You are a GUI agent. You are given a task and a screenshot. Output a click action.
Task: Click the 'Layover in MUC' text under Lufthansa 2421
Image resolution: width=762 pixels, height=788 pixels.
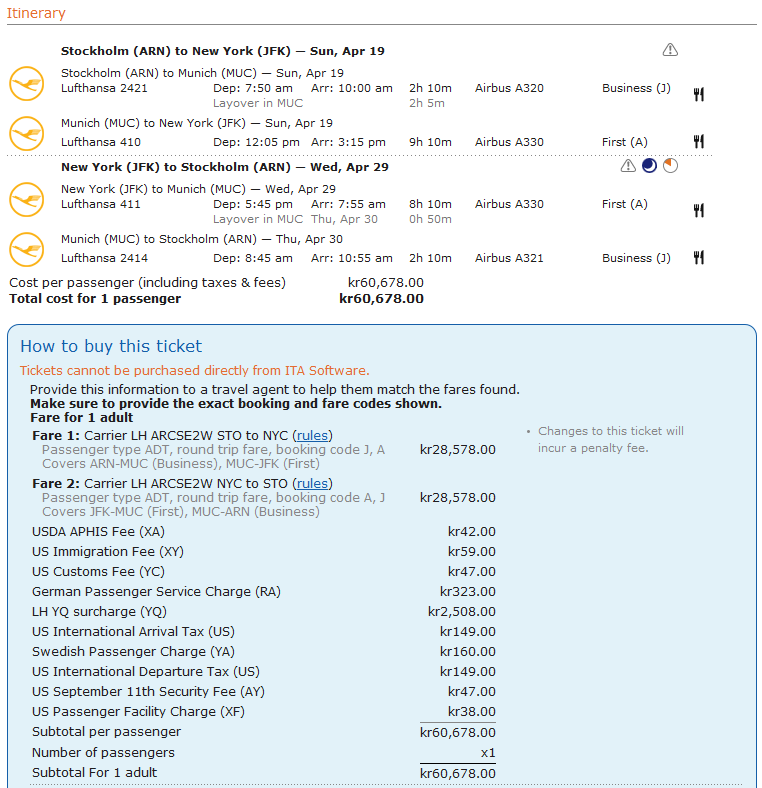(258, 103)
